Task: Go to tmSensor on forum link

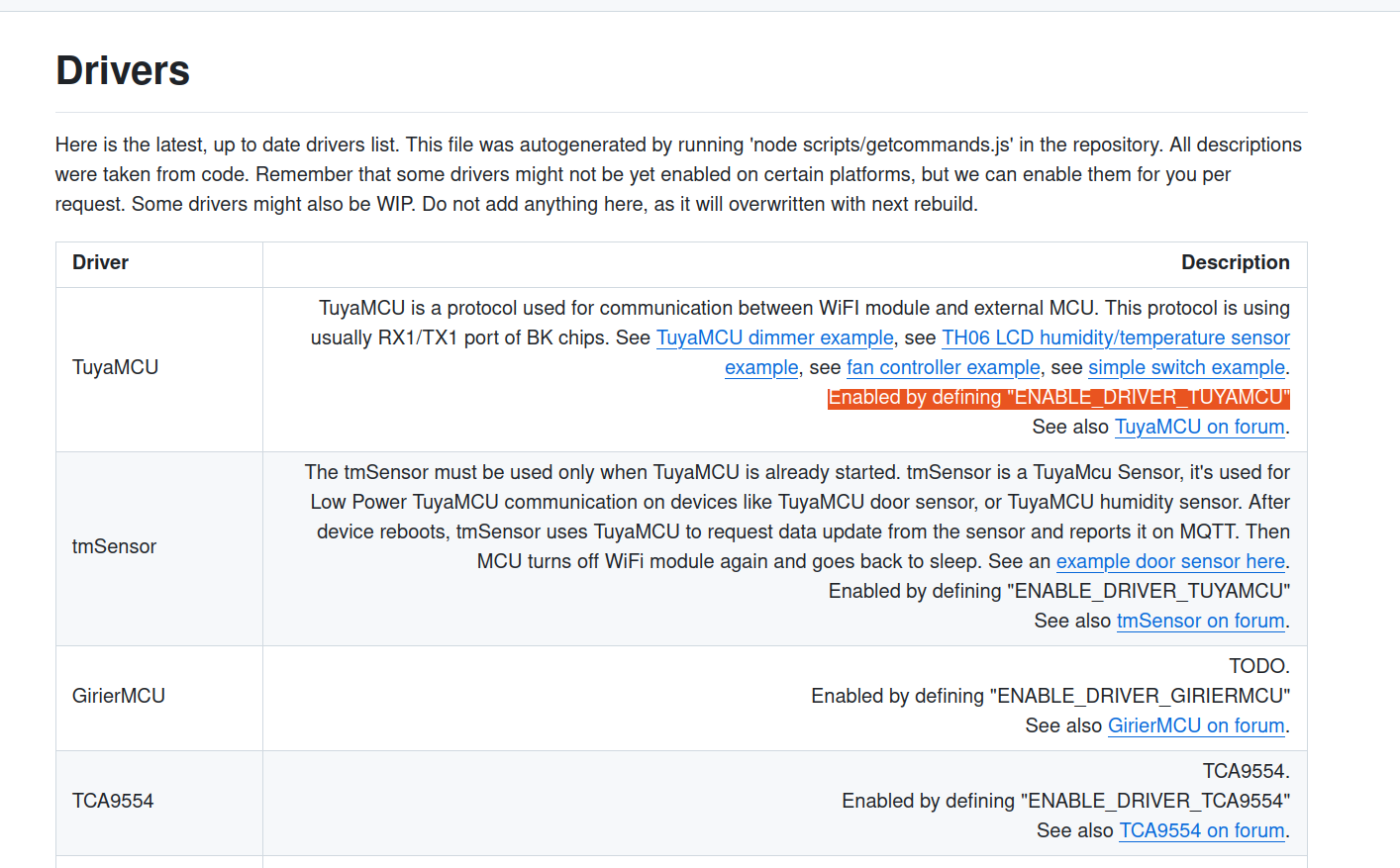Action: click(x=1200, y=622)
